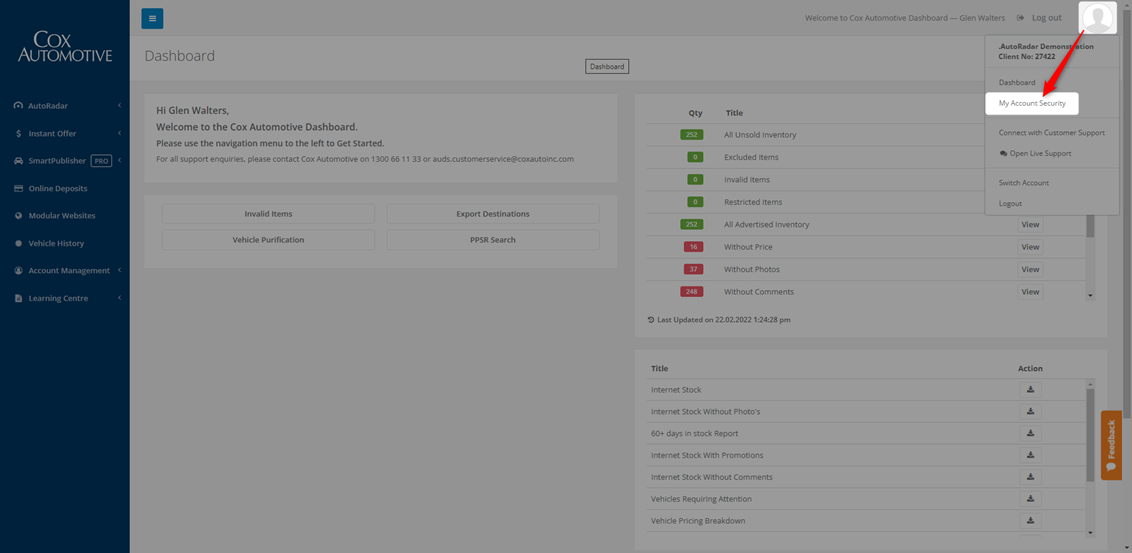Viewport: 1132px width, 553px height.
Task: Click the red 16 Without Price badge
Action: tap(693, 247)
